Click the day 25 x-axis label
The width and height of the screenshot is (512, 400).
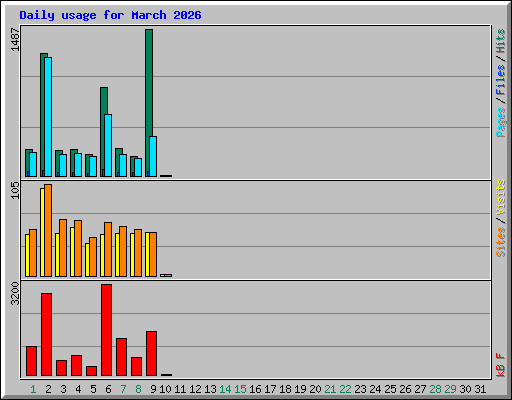click(x=390, y=389)
